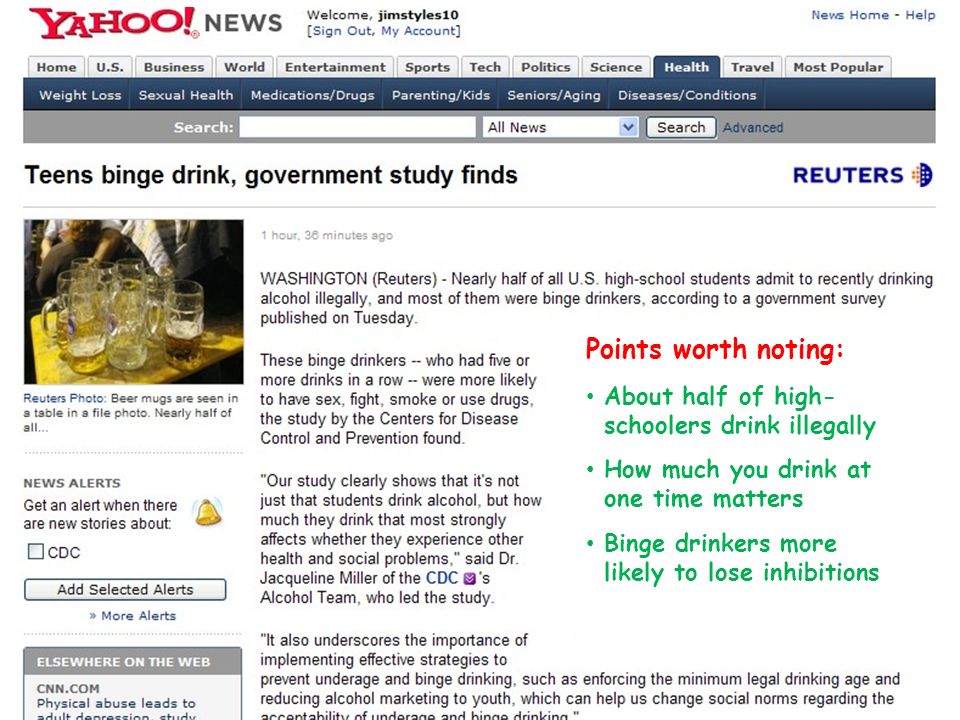This screenshot has width=960, height=720.
Task: Switch to the U.S. tab
Action: pos(110,67)
